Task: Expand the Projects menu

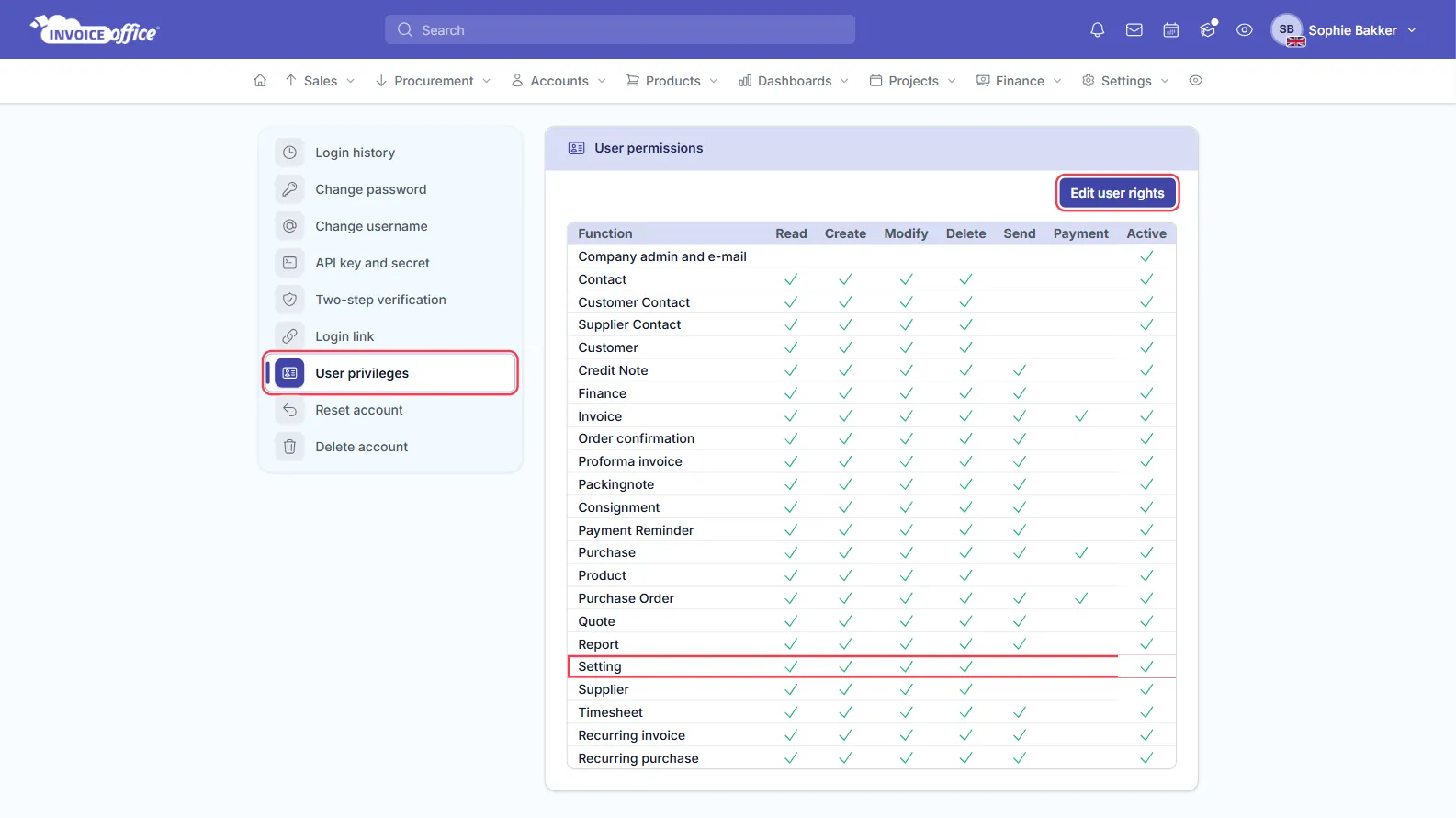Action: click(x=913, y=81)
